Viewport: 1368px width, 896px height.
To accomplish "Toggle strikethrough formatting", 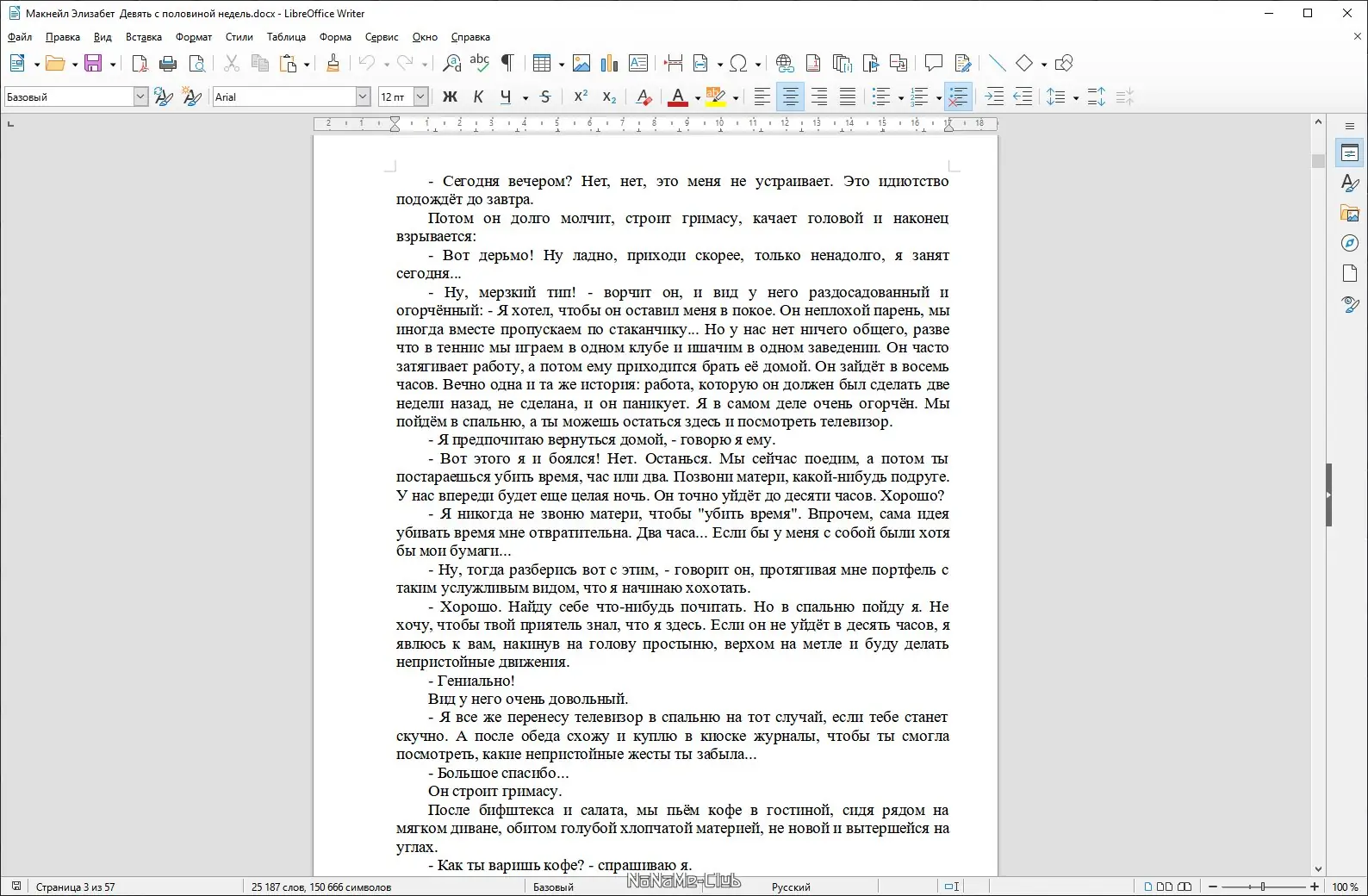I will (x=545, y=97).
